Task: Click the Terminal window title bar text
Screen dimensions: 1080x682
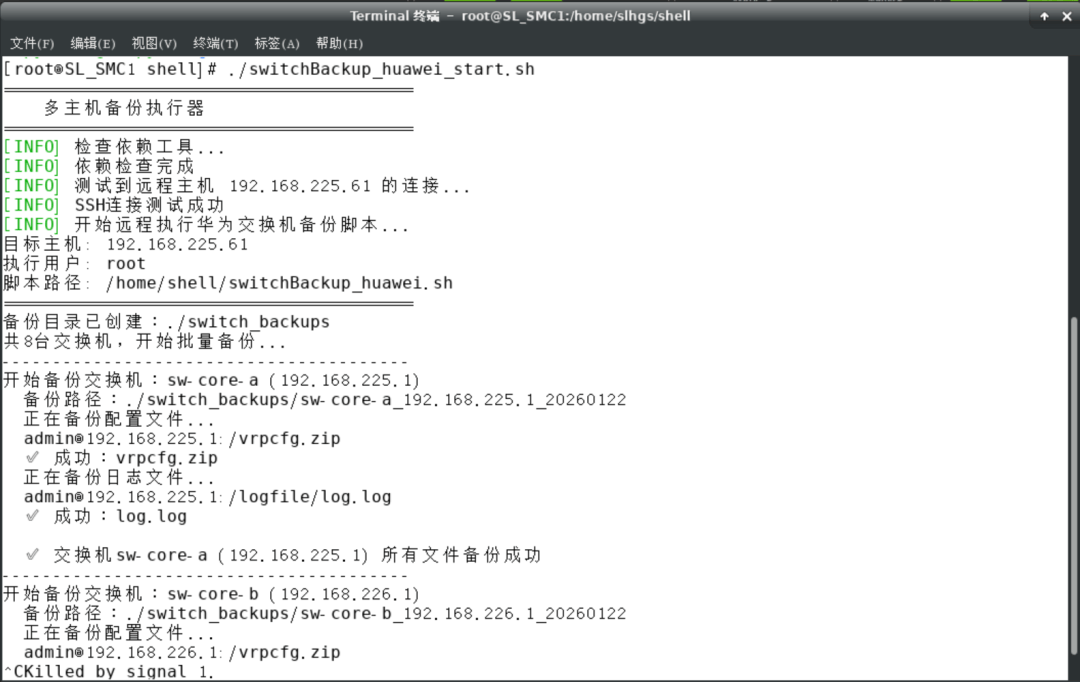Action: [x=520, y=16]
